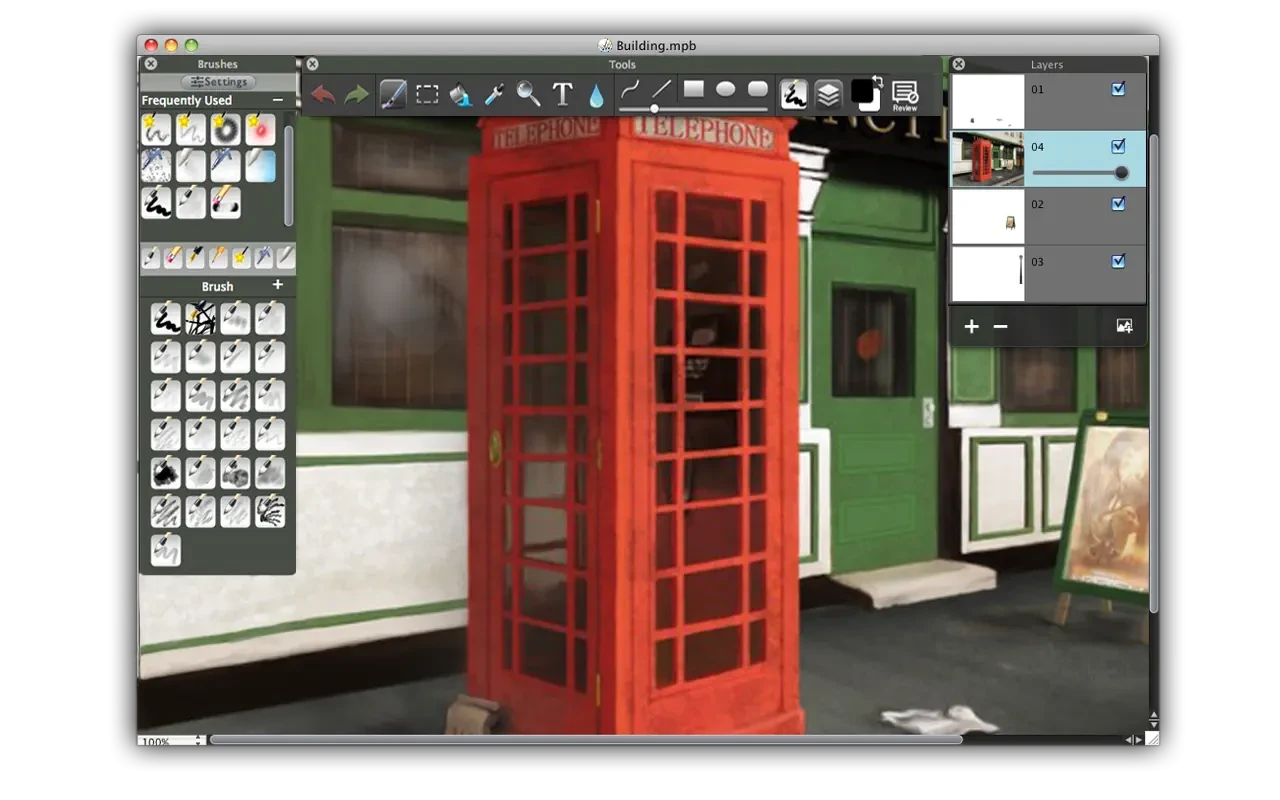1280x800 pixels.
Task: Toggle layer 03 visibility checkbox
Action: pos(1118,261)
